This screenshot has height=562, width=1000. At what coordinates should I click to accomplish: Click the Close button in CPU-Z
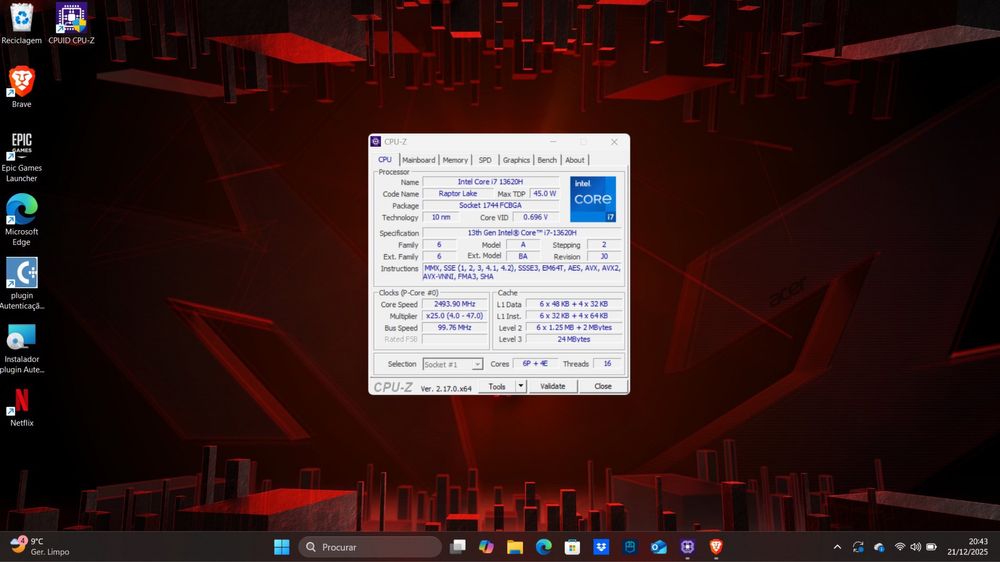point(603,387)
